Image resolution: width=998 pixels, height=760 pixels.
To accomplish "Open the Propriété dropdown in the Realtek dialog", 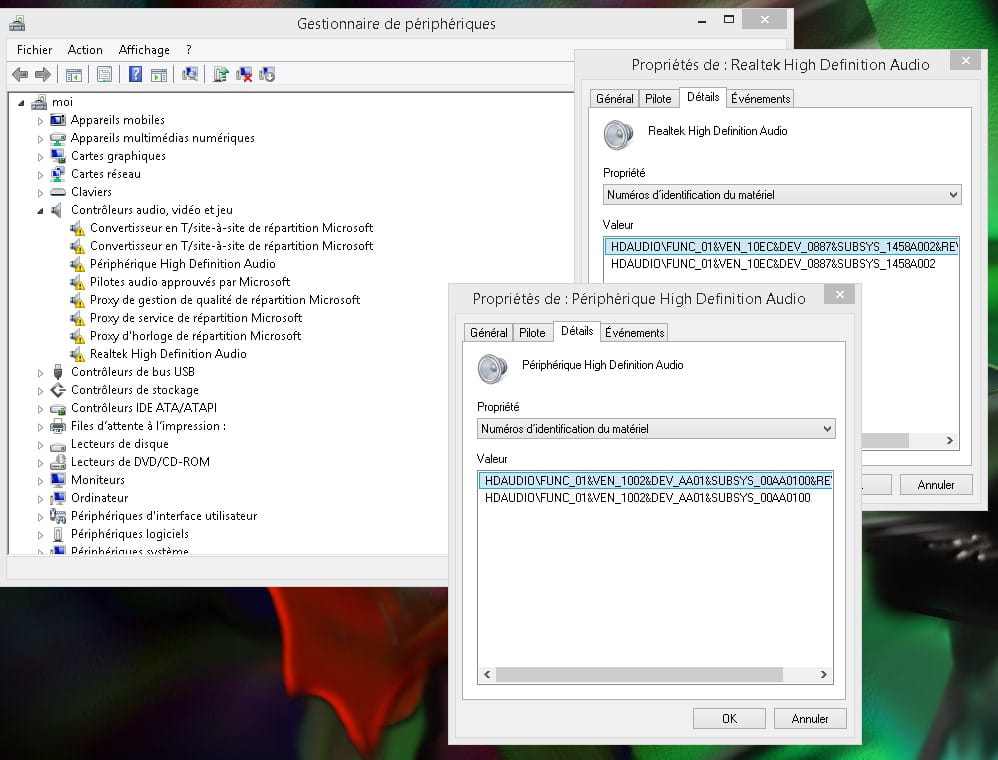I will point(781,195).
